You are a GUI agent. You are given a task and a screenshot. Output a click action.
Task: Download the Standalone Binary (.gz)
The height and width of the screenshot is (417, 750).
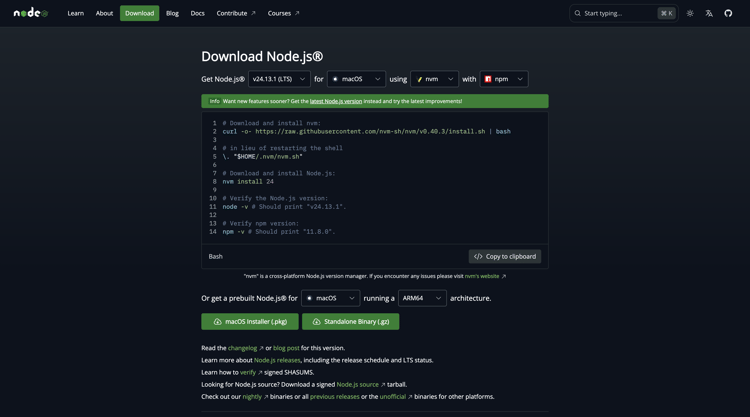tap(351, 321)
